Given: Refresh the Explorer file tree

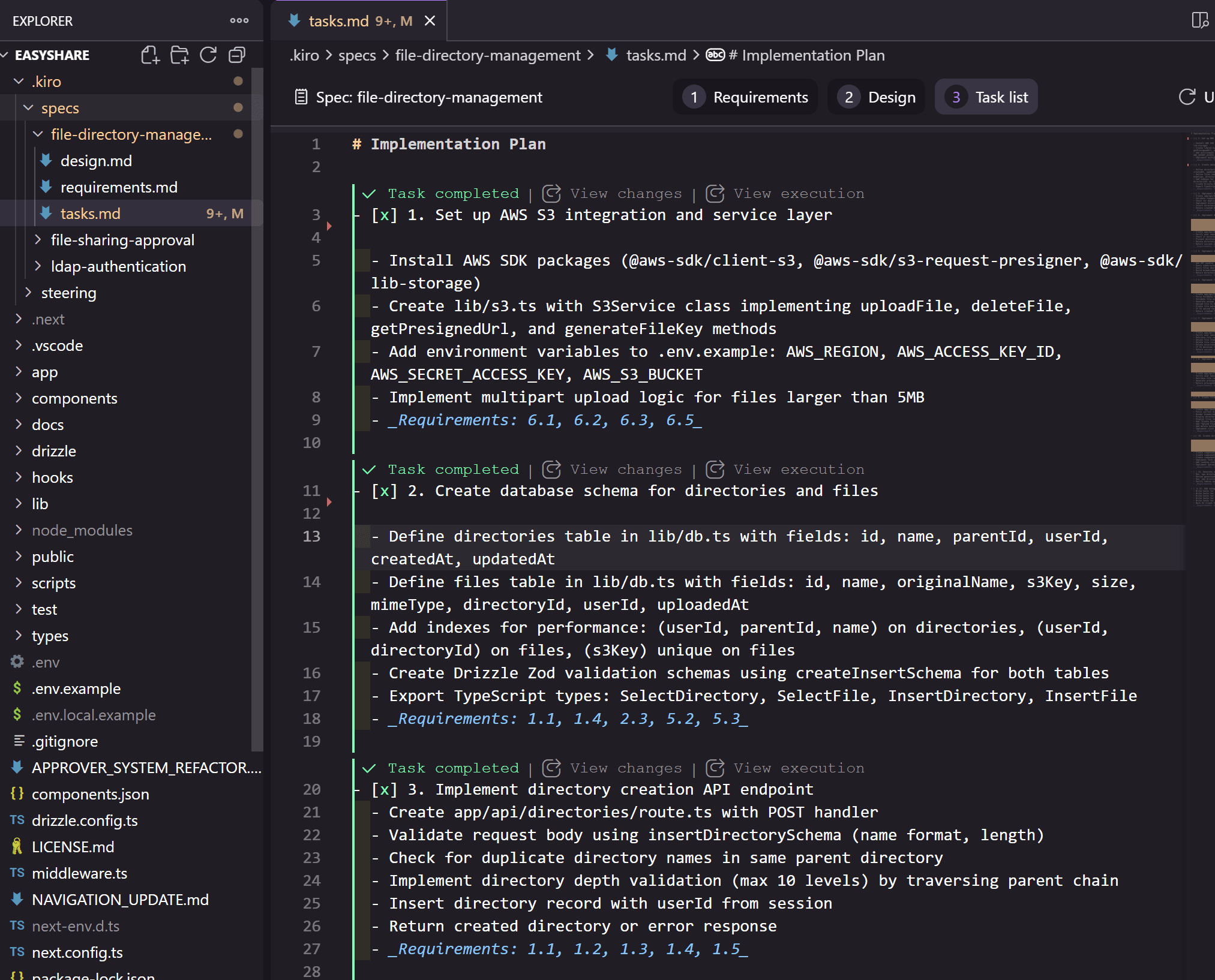Looking at the screenshot, I should pos(208,55).
